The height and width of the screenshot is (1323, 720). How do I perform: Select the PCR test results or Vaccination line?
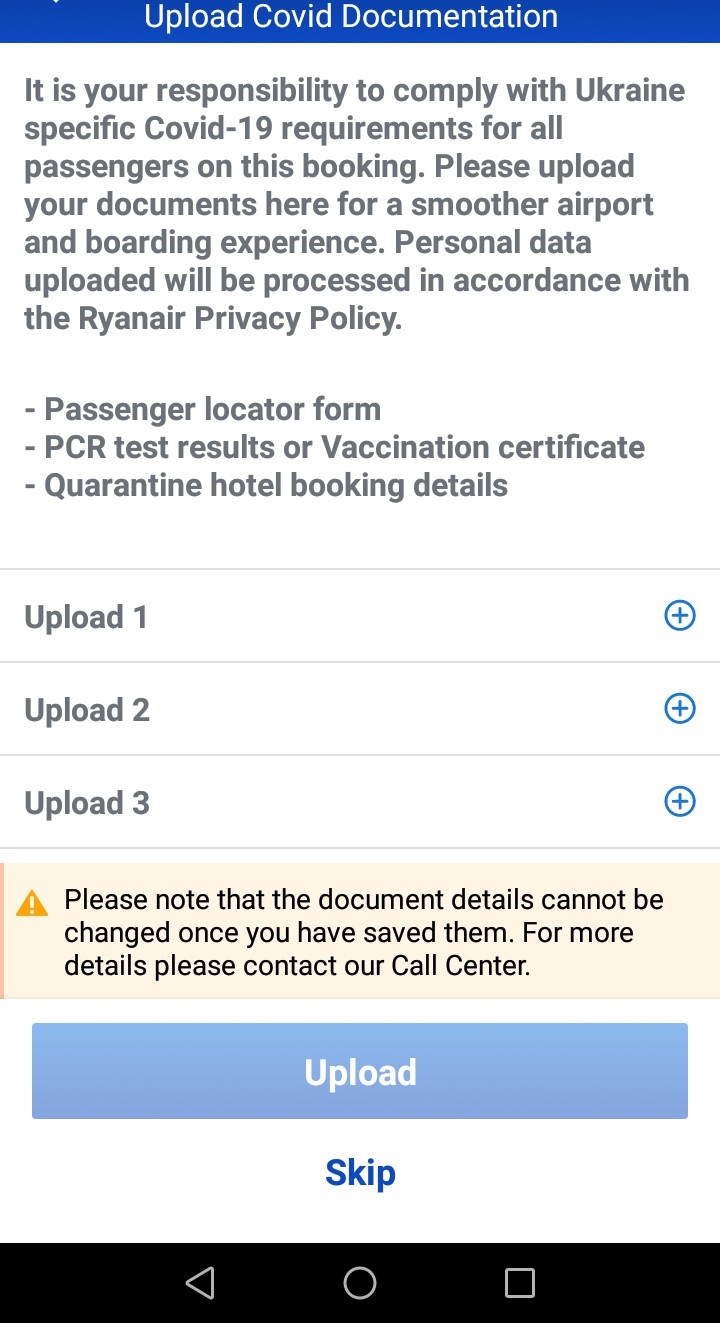(335, 447)
